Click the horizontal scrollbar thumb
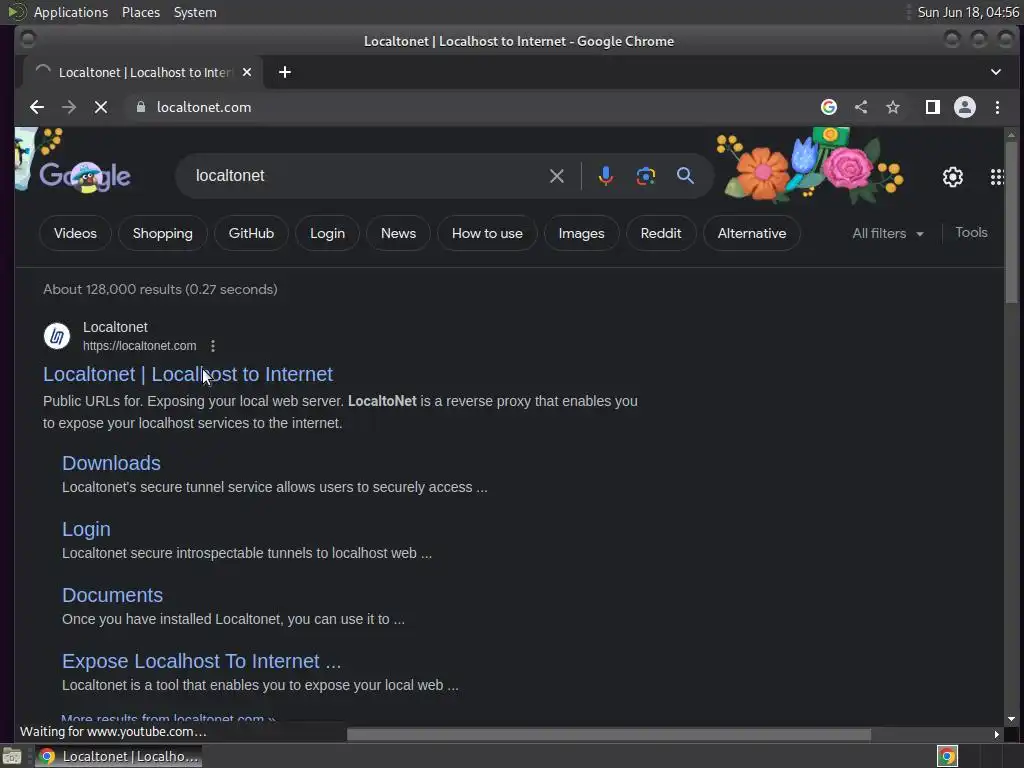The width and height of the screenshot is (1024, 768). pos(609,735)
